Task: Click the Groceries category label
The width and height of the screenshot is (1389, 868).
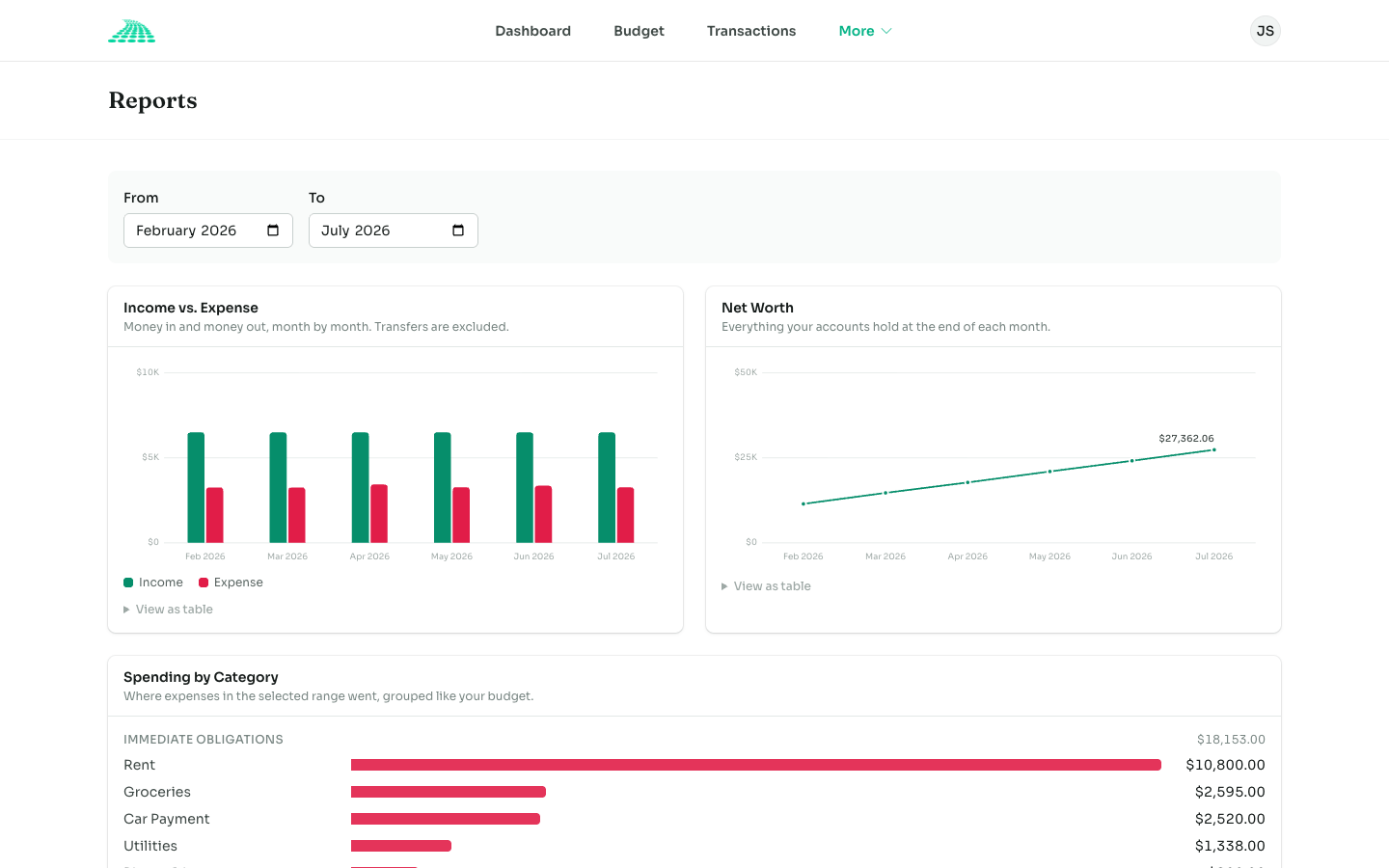Action: (x=157, y=792)
